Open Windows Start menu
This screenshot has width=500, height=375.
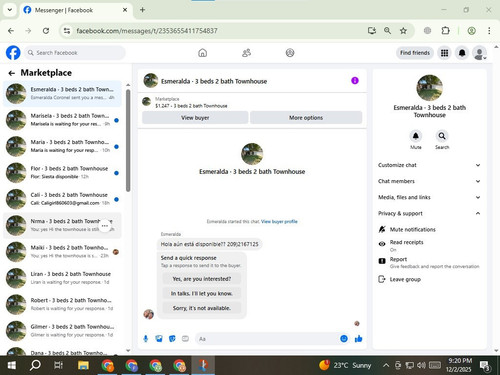(12, 365)
